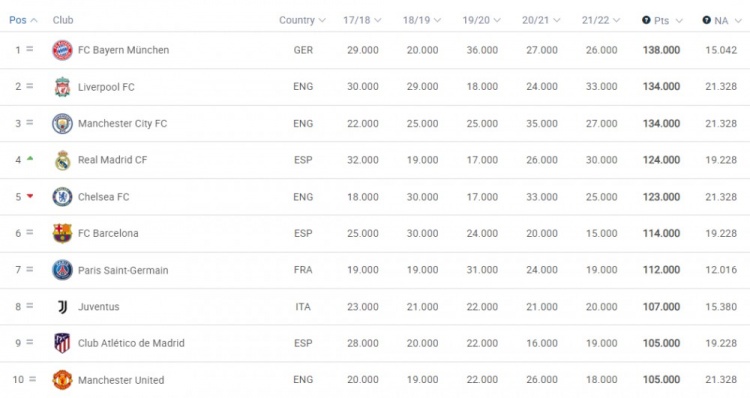
Task: Sort by the 17/18 season column
Action: click(x=362, y=20)
